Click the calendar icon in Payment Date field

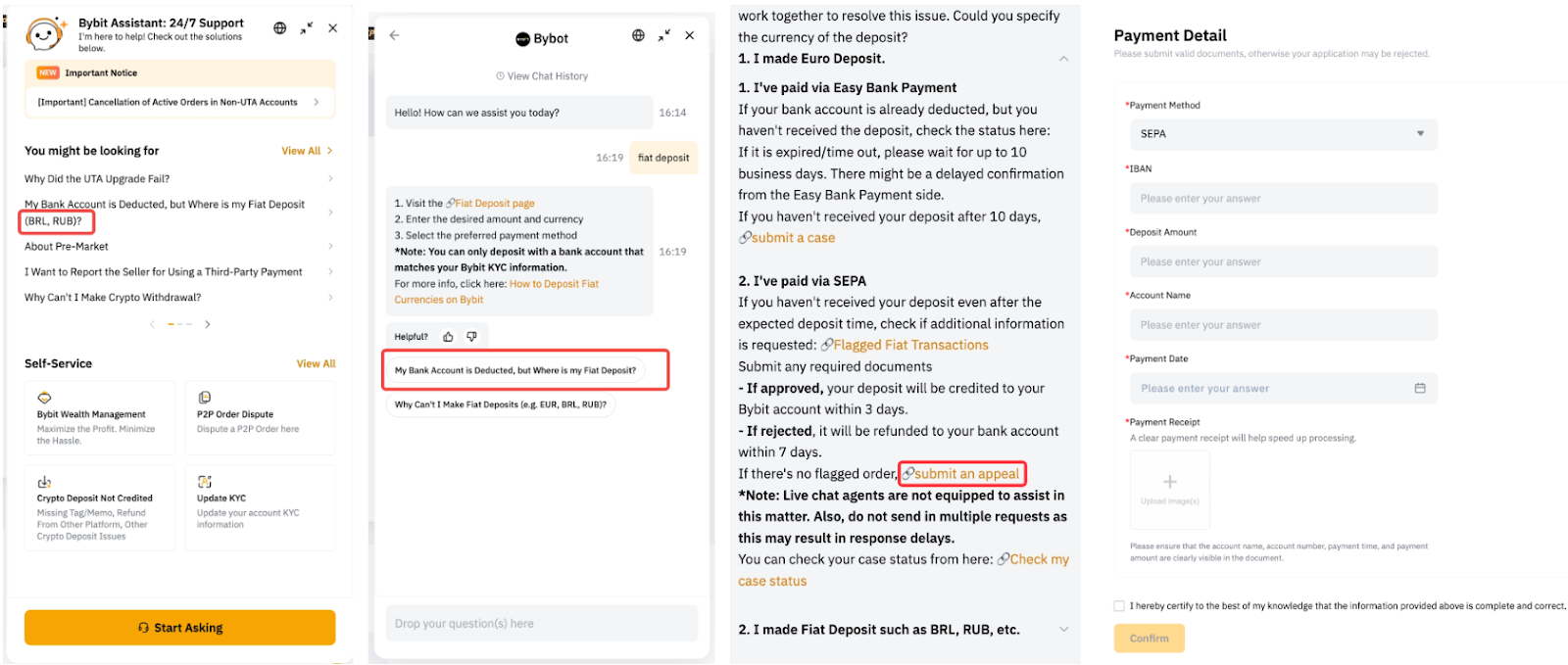1420,389
